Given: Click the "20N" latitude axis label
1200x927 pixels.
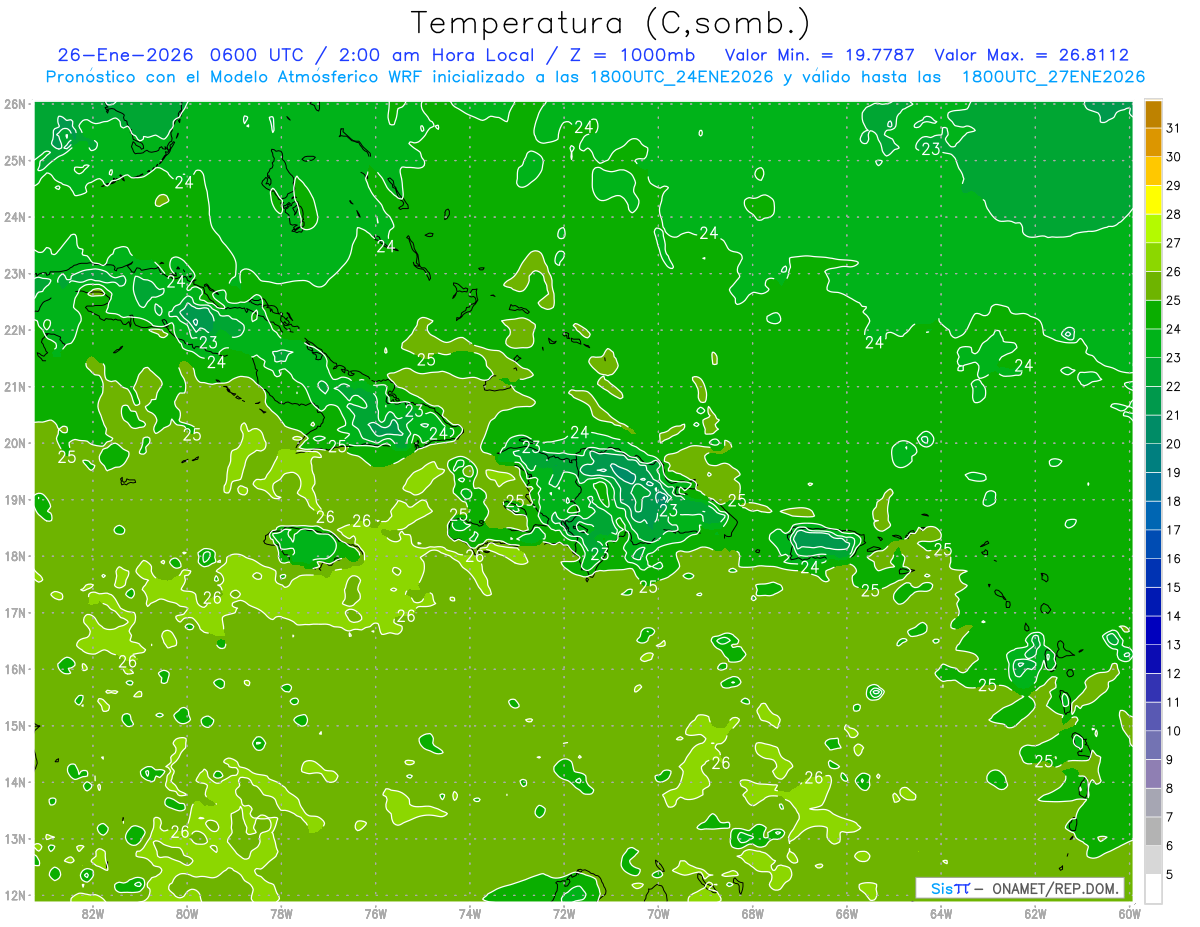Looking at the screenshot, I should point(15,443).
